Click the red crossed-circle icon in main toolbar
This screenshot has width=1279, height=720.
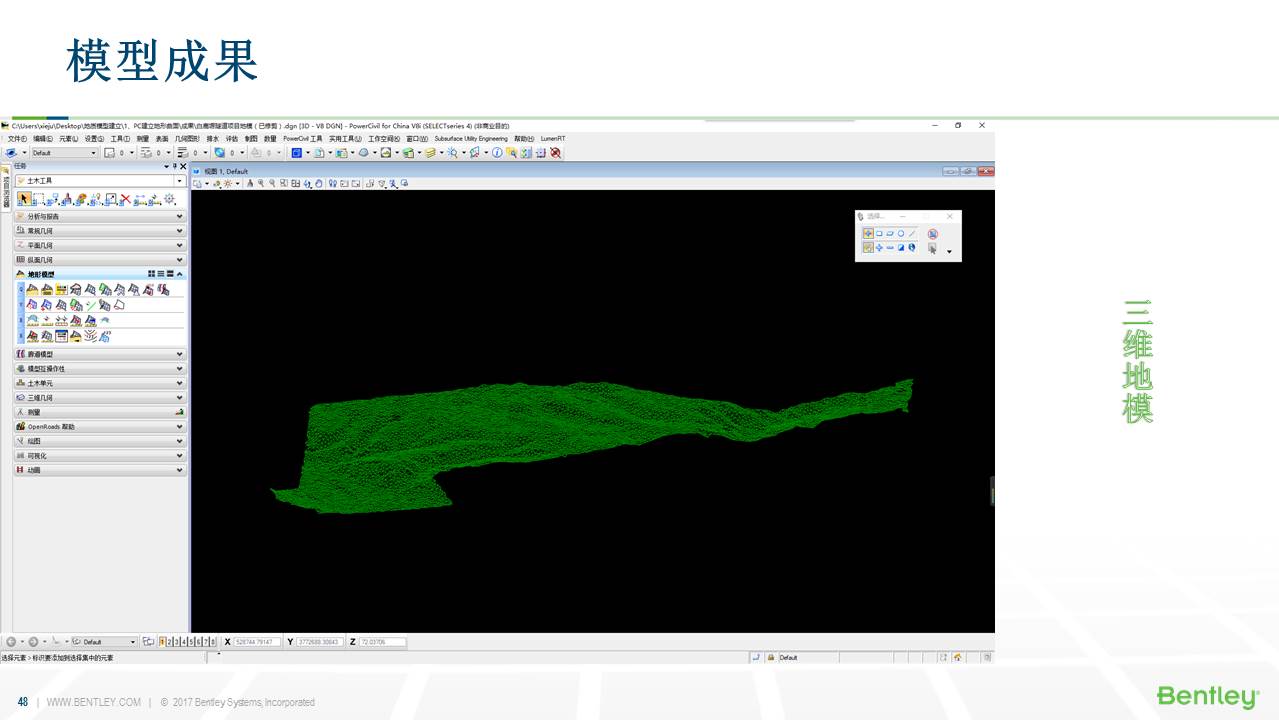[x=555, y=153]
